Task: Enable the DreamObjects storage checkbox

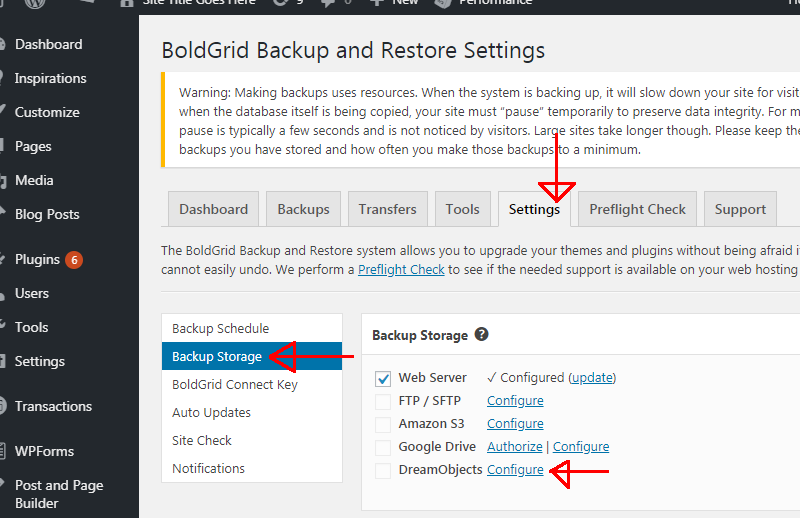Action: [383, 470]
